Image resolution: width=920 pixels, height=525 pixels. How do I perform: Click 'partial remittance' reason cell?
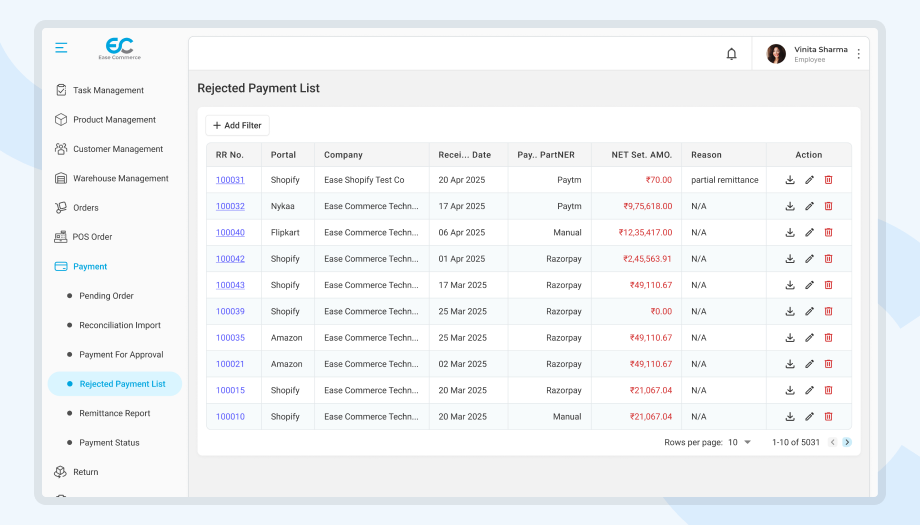click(725, 180)
